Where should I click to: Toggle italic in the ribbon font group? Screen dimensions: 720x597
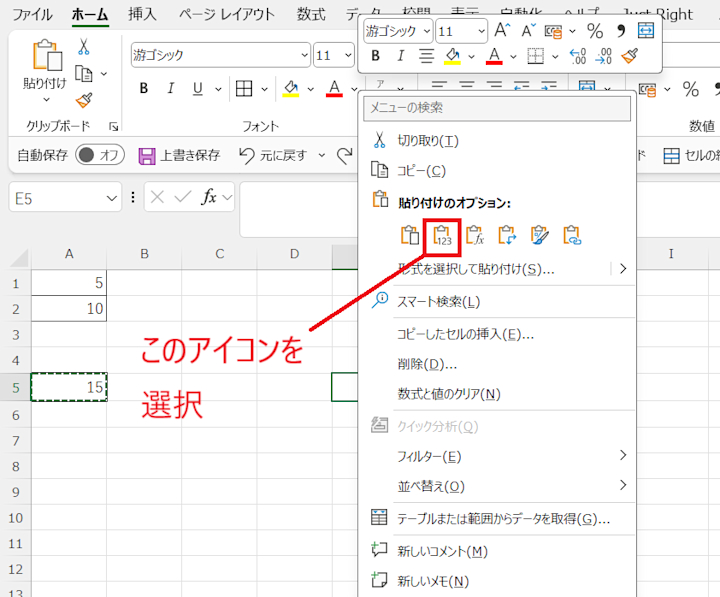pos(170,88)
